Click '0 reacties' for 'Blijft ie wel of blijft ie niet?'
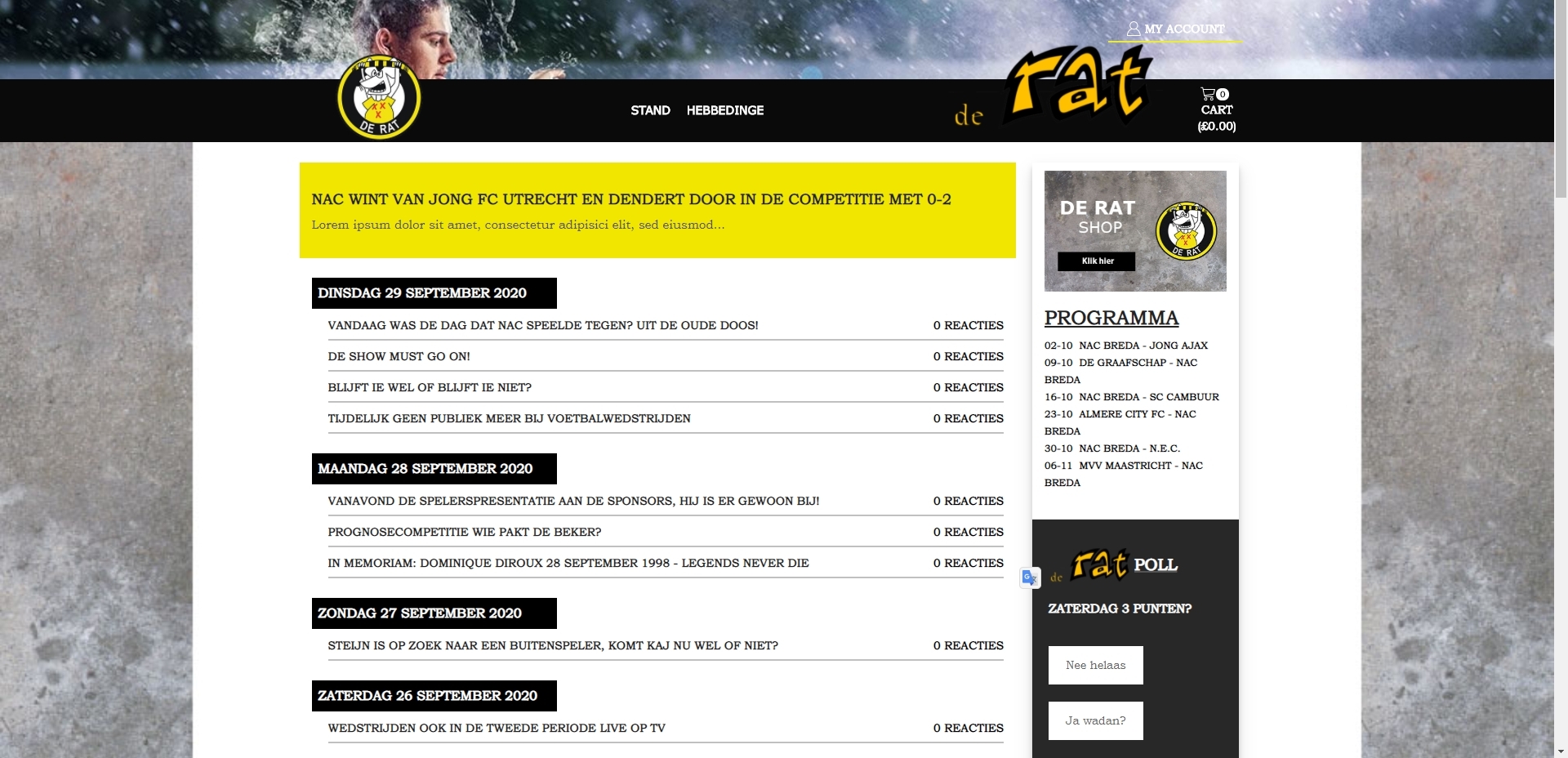 (x=969, y=387)
